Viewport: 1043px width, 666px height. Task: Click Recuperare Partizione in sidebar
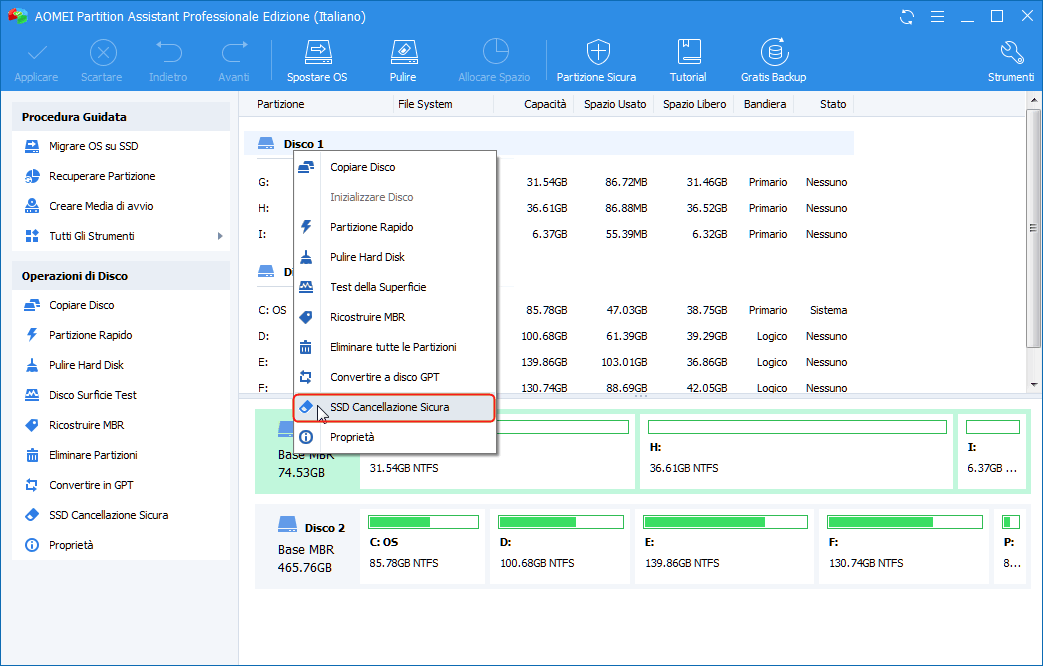click(x=102, y=176)
